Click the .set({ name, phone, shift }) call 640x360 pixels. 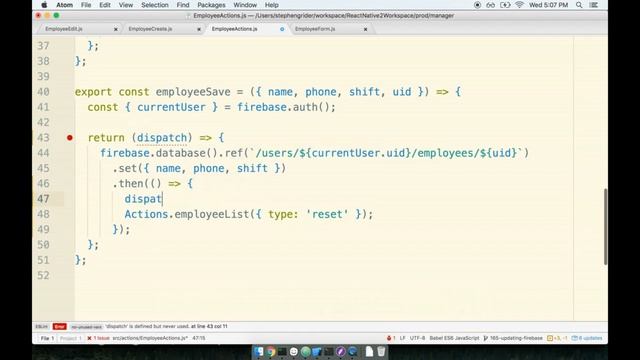(x=199, y=168)
